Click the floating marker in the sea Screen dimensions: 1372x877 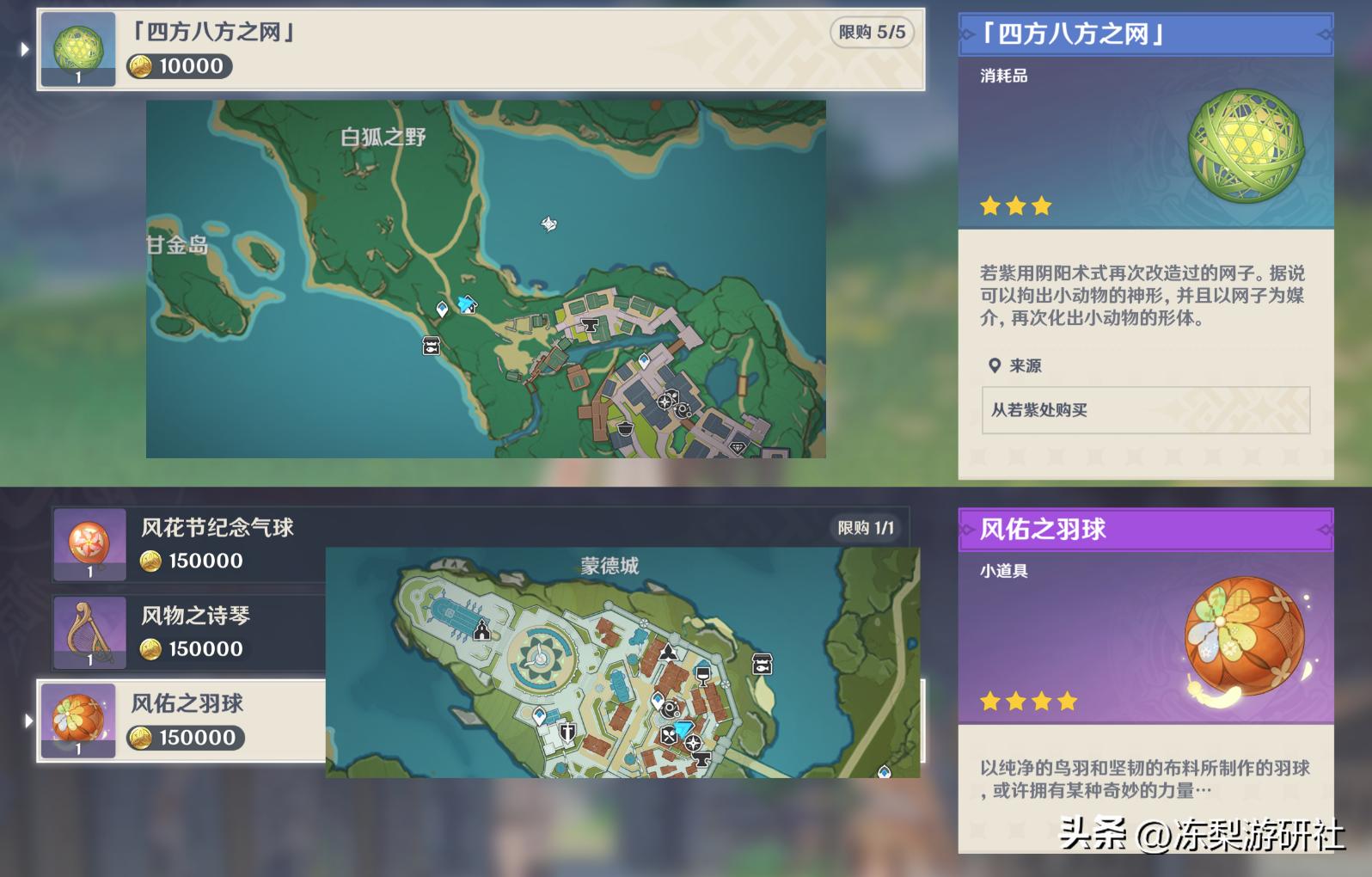(x=548, y=224)
